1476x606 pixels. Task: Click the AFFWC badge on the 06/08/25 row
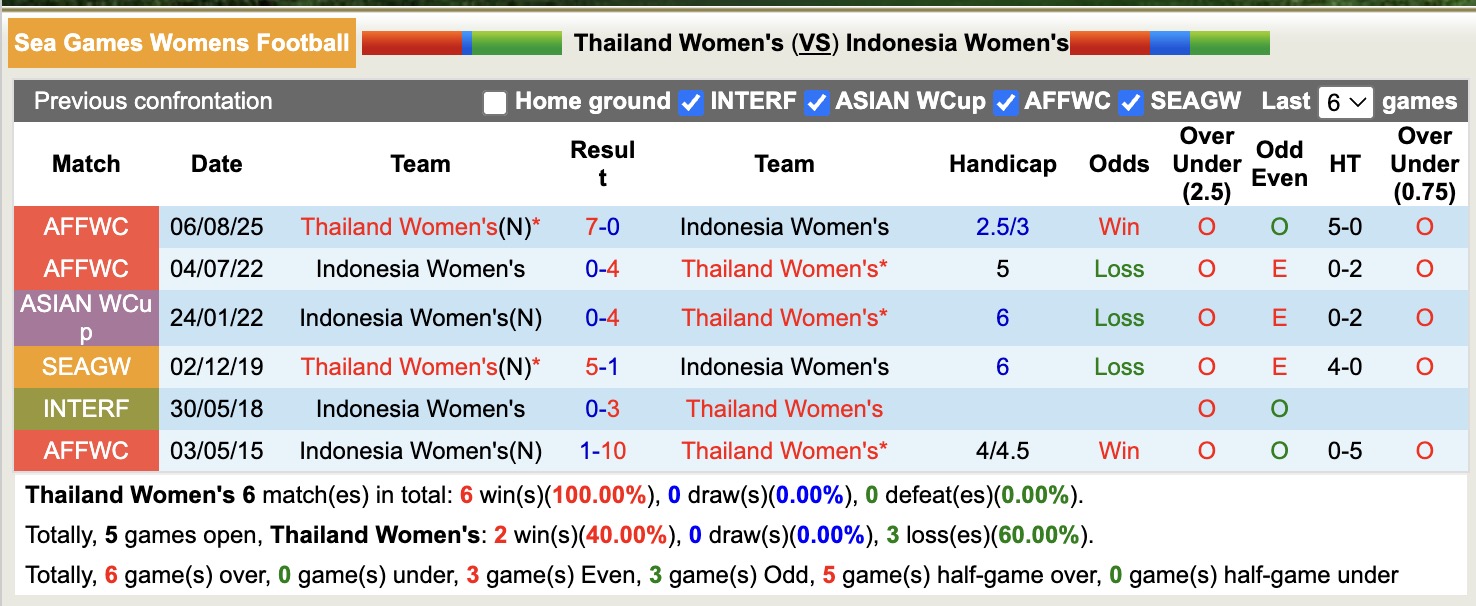pos(86,226)
